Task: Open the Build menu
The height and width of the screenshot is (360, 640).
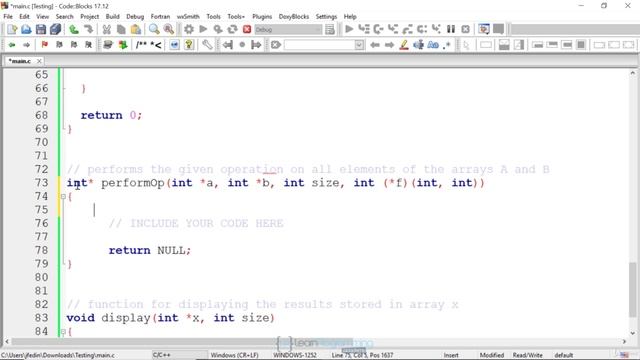Action: (x=112, y=17)
